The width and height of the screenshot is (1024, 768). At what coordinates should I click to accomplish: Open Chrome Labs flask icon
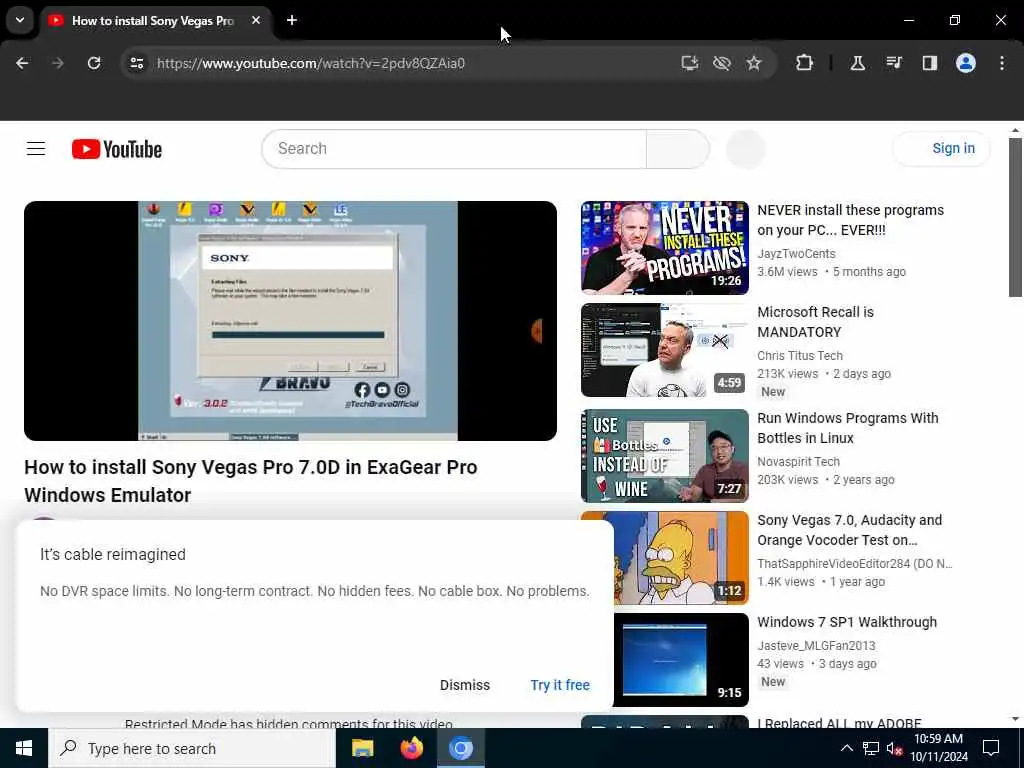[x=857, y=63]
